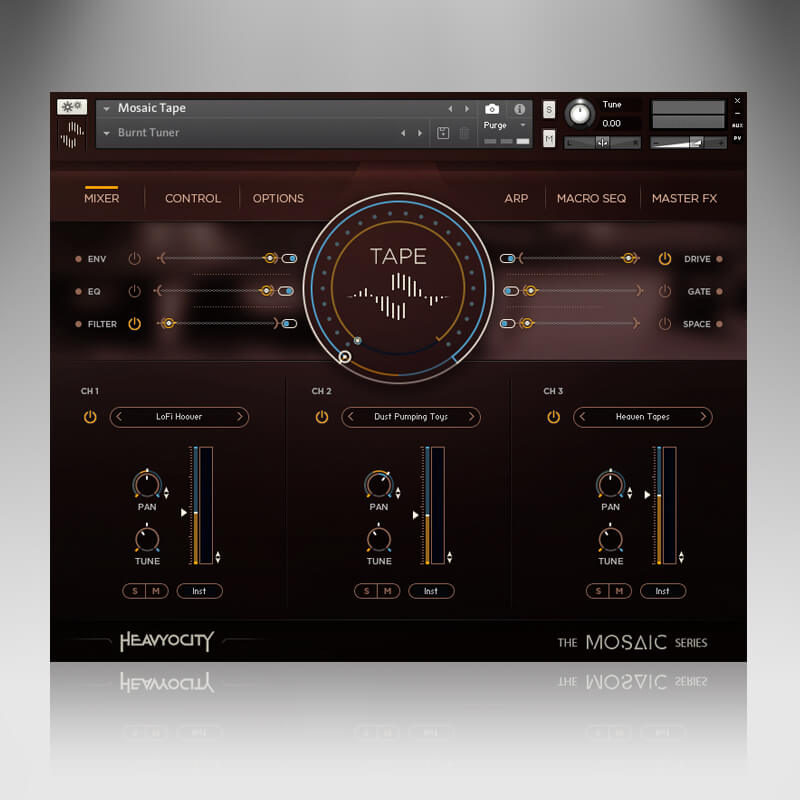The height and width of the screenshot is (800, 800).
Task: Click the camera snapshot icon in the header
Action: [x=491, y=109]
